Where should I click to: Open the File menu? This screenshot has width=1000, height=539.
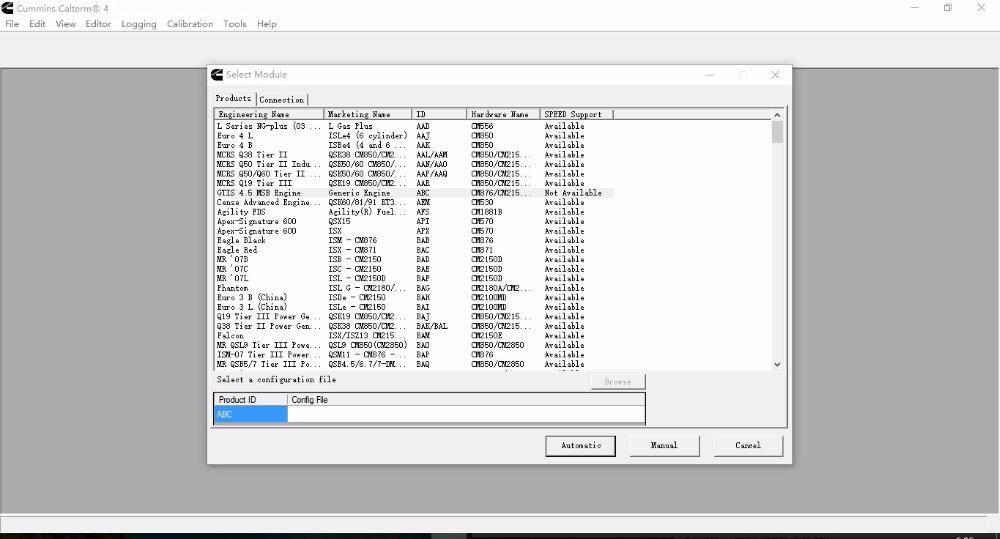click(12, 24)
